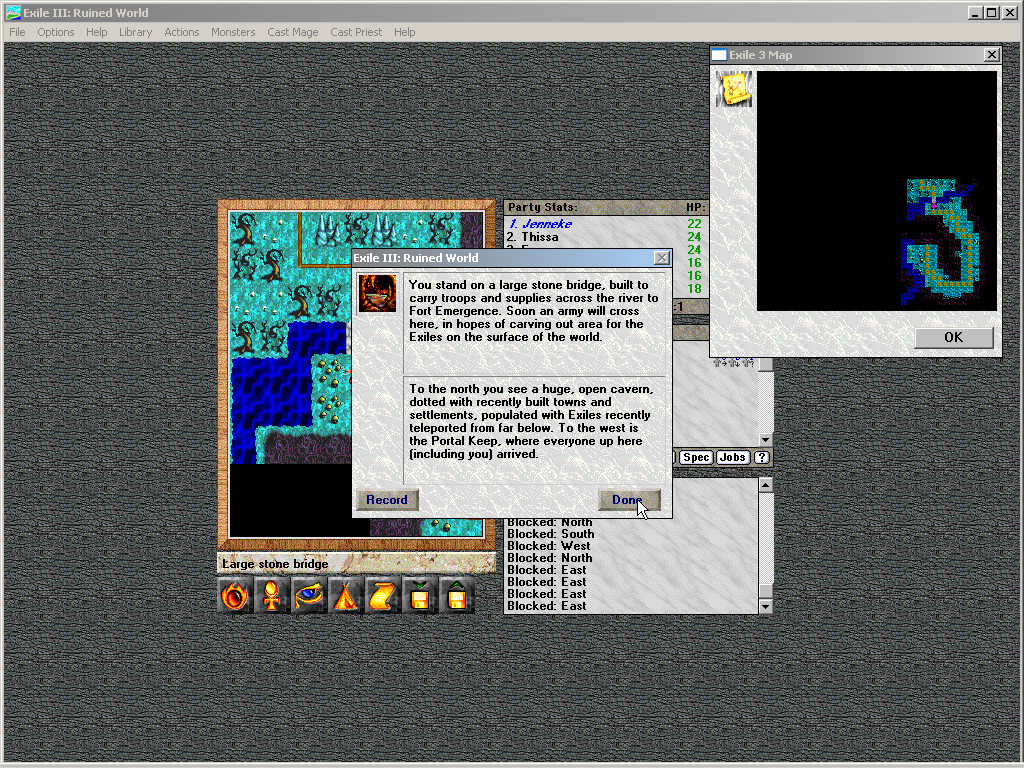Click the Cast Priest Spell ankh icon
Viewport: 1024px width, 768px height.
[x=271, y=596]
